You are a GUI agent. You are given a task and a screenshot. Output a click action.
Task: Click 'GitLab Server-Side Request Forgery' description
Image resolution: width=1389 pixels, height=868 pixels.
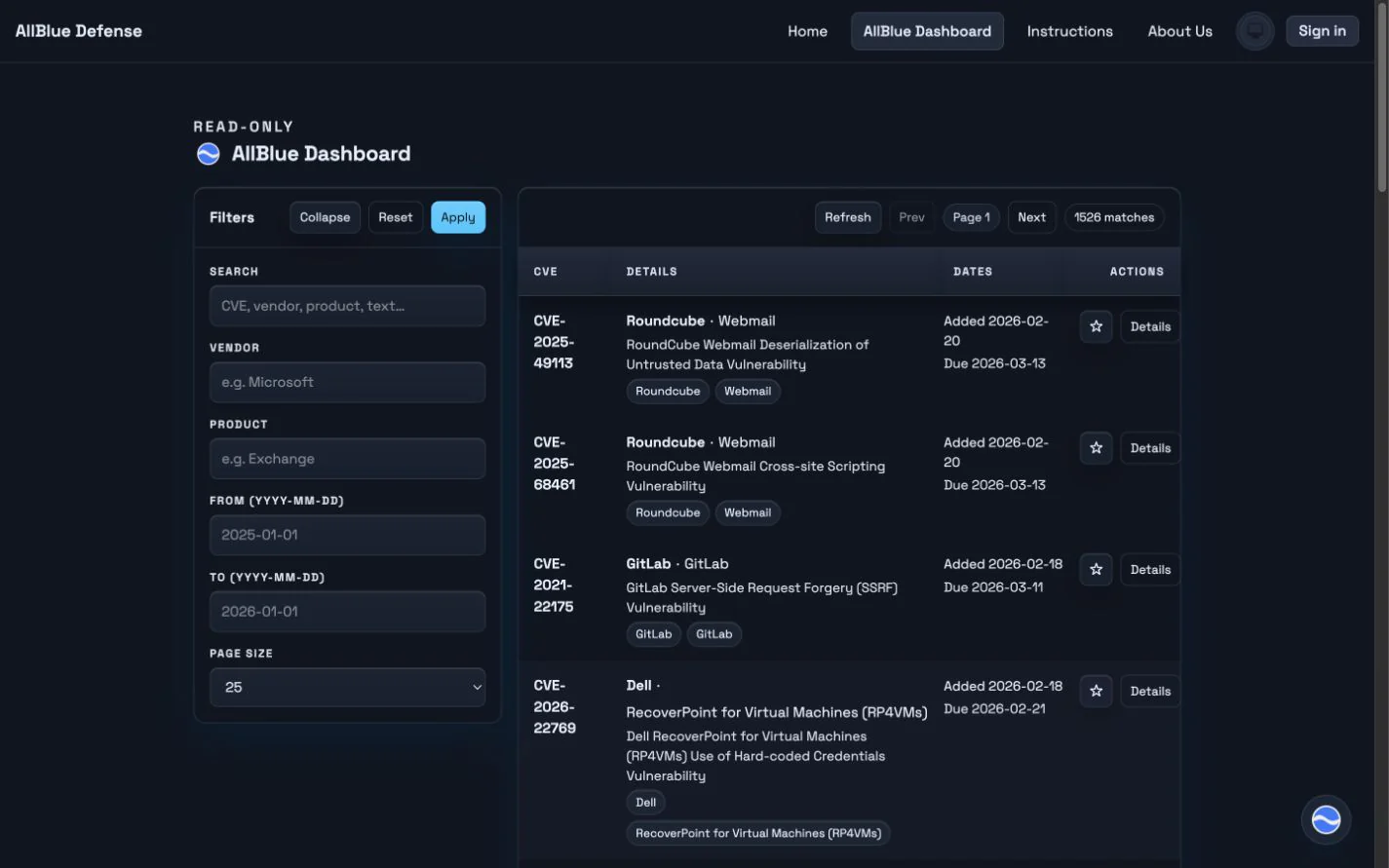tap(761, 598)
